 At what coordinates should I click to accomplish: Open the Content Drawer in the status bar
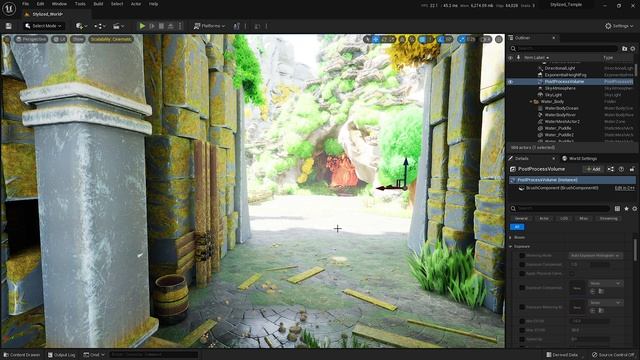click(21, 355)
